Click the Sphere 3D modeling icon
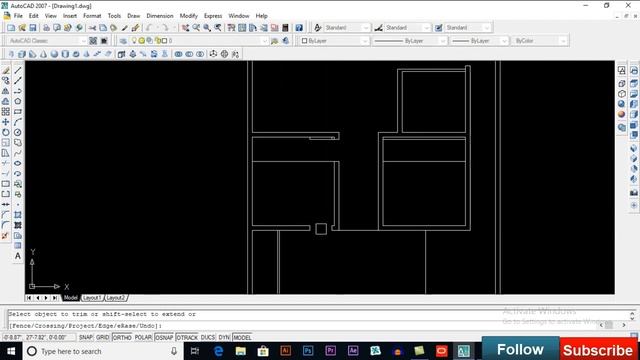Screen dimensions: 640x360 (x=54, y=54)
